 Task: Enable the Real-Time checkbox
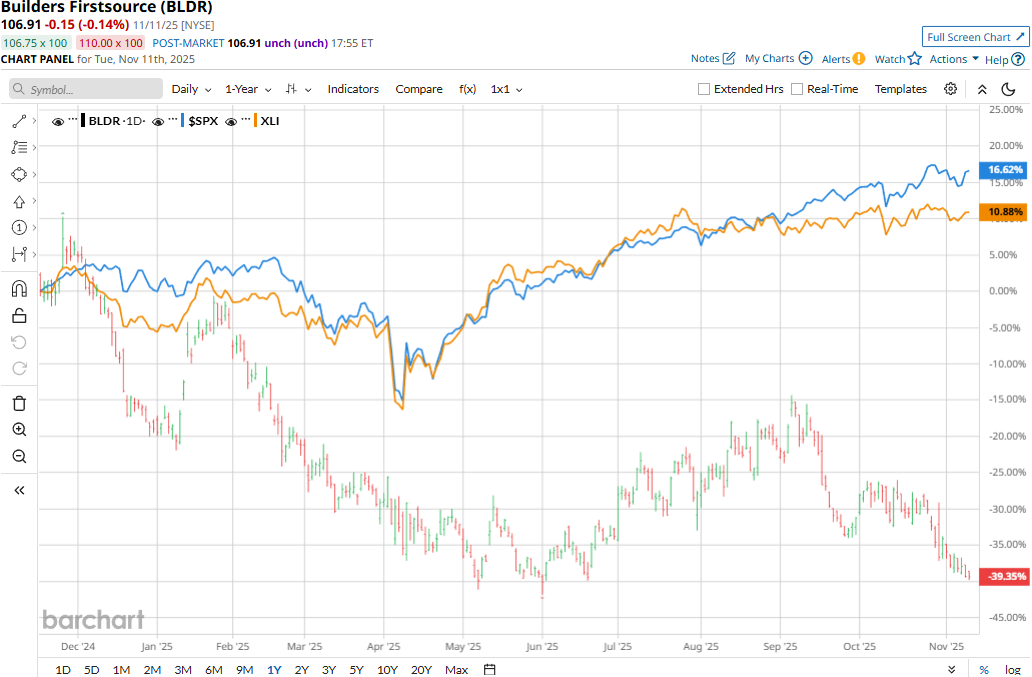[797, 89]
